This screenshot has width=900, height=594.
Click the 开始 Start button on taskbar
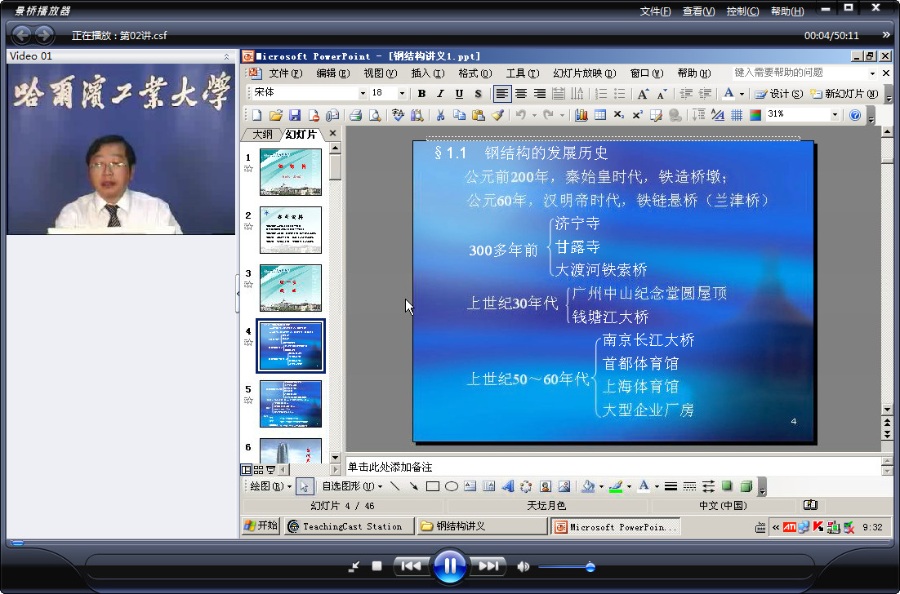(261, 526)
